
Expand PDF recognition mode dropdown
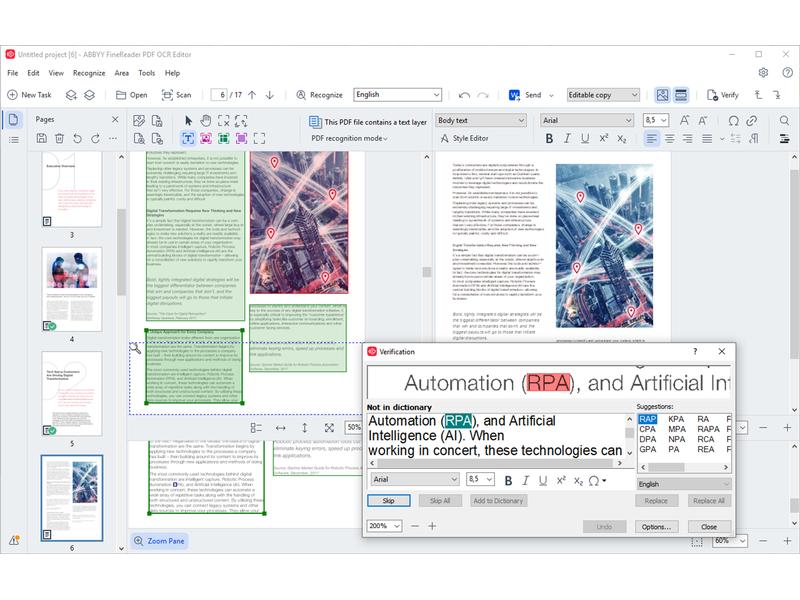point(349,138)
